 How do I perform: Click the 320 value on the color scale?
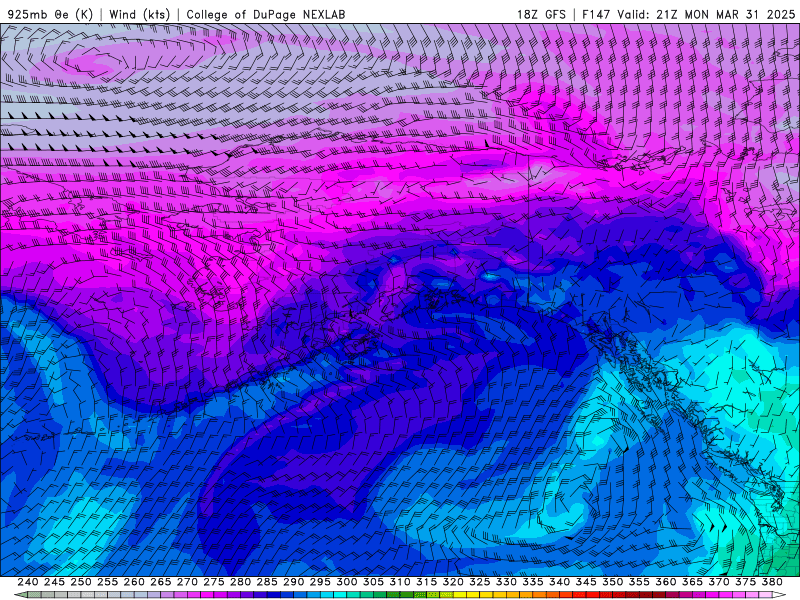[x=453, y=582]
